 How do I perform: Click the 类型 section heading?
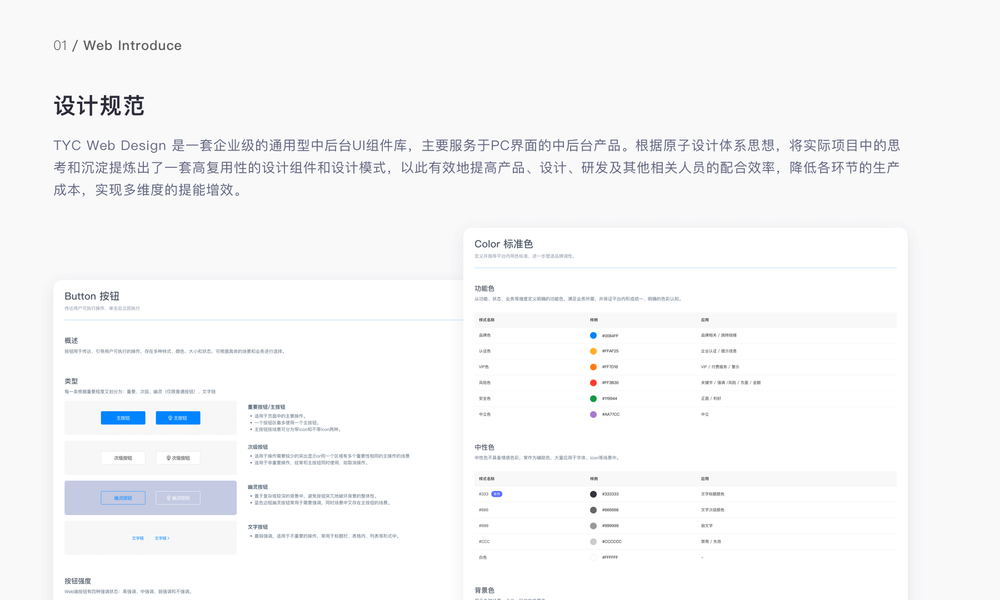(x=71, y=381)
